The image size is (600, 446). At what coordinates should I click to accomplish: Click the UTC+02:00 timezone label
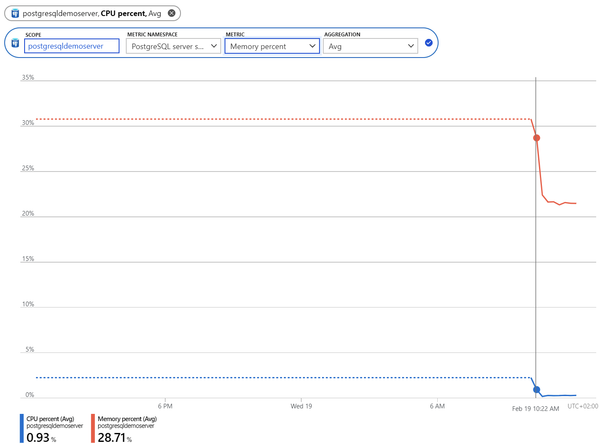point(581,406)
